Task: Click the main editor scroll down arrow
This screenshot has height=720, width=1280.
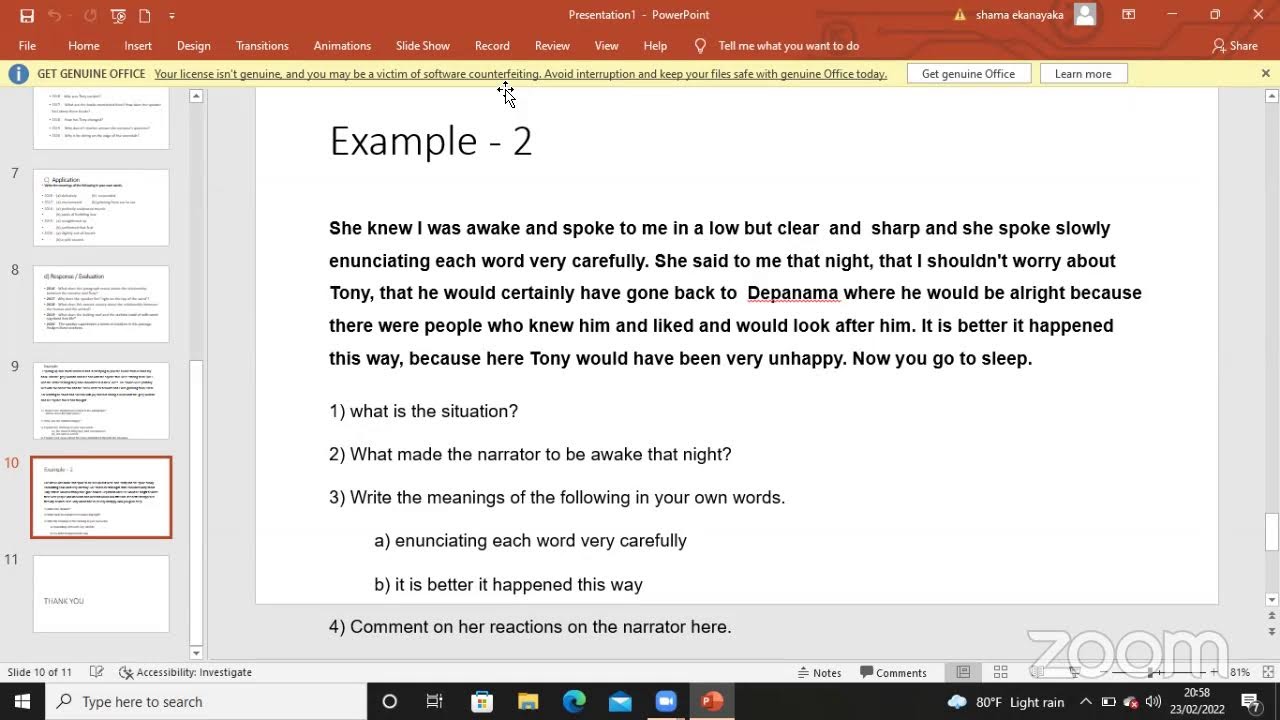Action: click(1272, 600)
